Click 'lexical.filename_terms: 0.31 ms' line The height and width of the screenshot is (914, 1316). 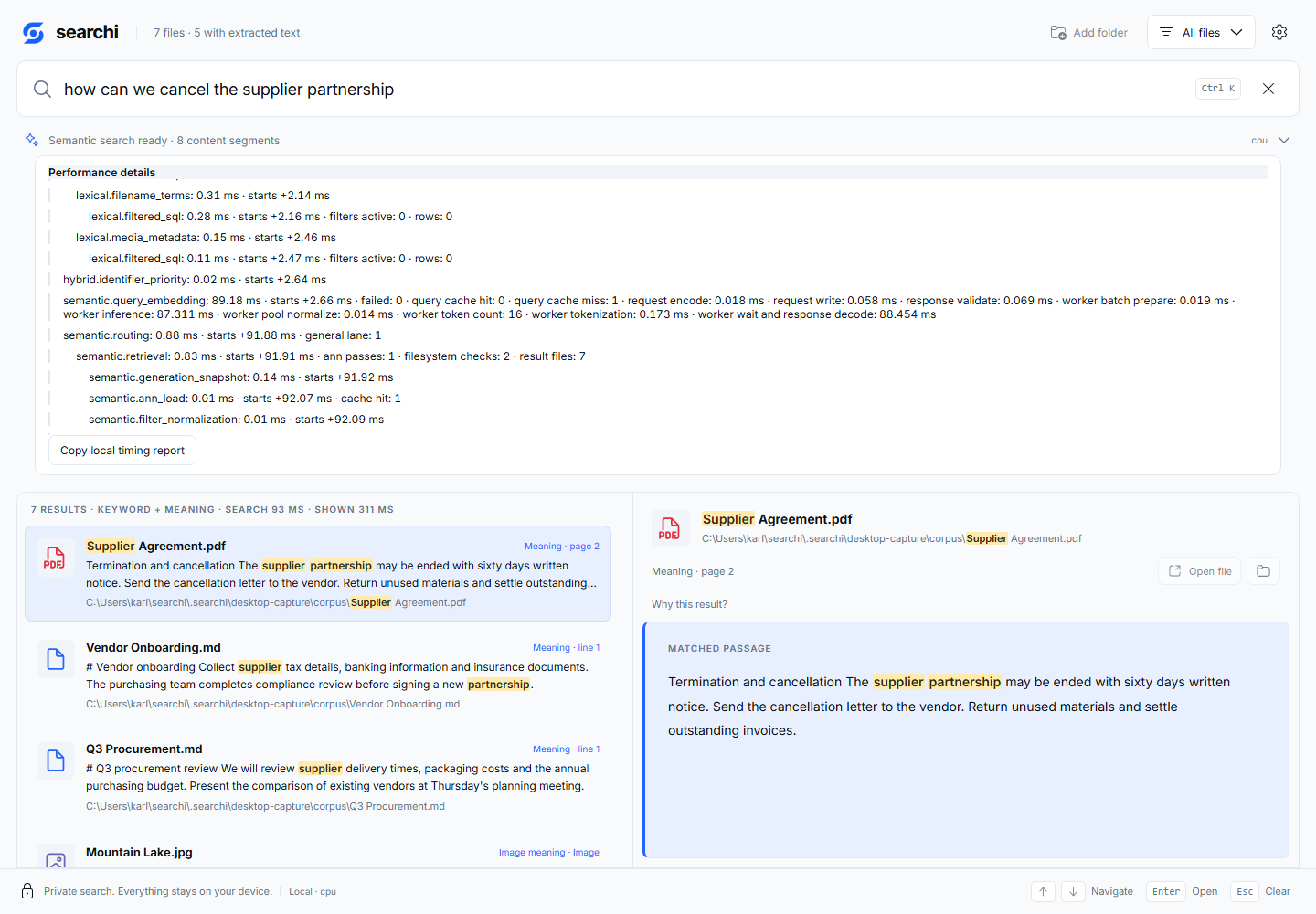click(203, 196)
